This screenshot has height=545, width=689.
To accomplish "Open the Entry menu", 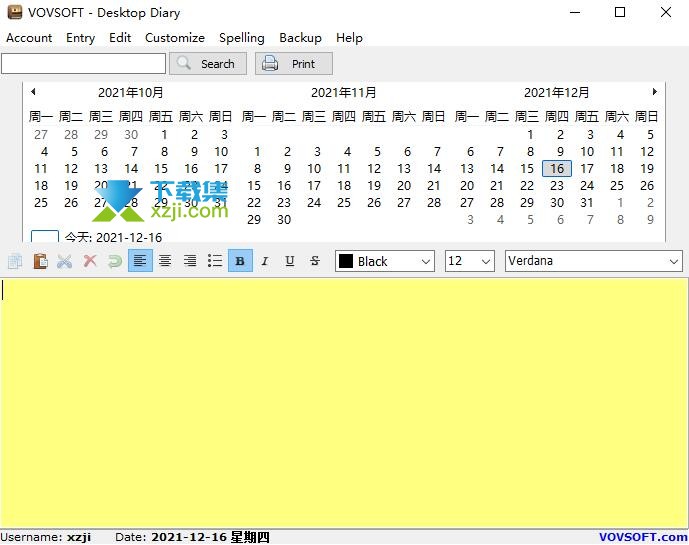I will click(x=80, y=38).
